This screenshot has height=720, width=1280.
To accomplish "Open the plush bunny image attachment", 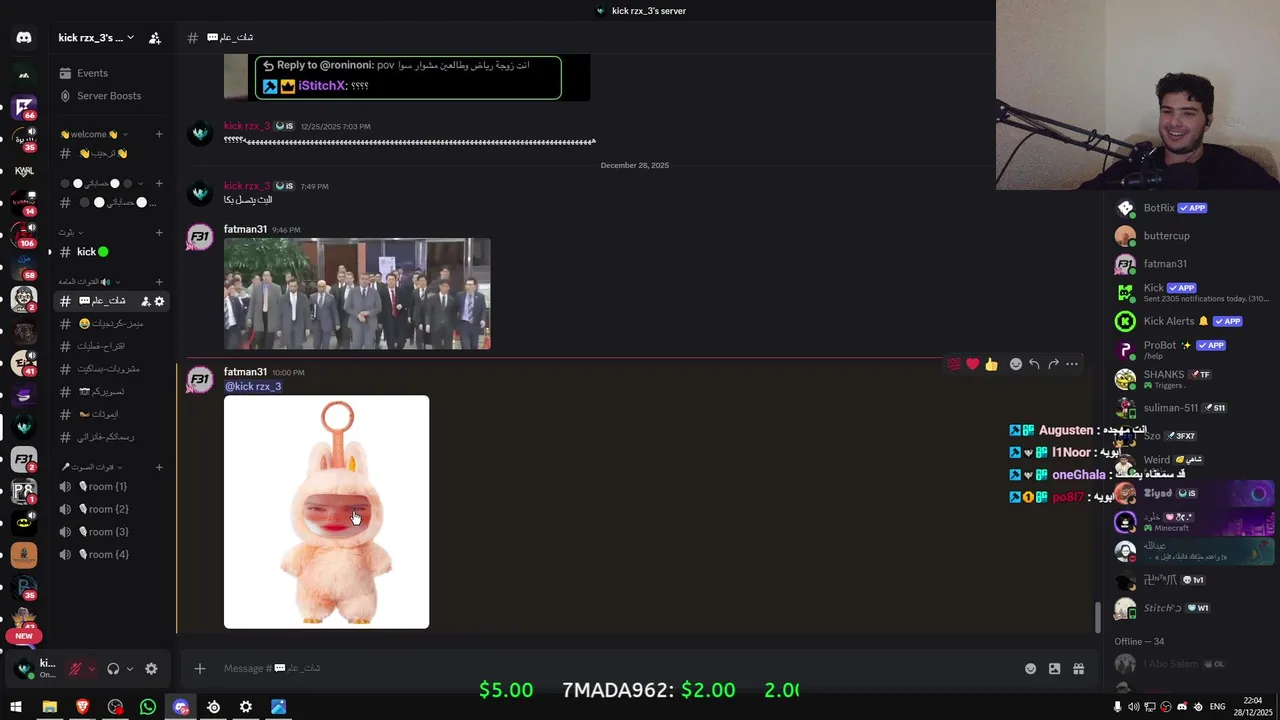I will coord(326,512).
